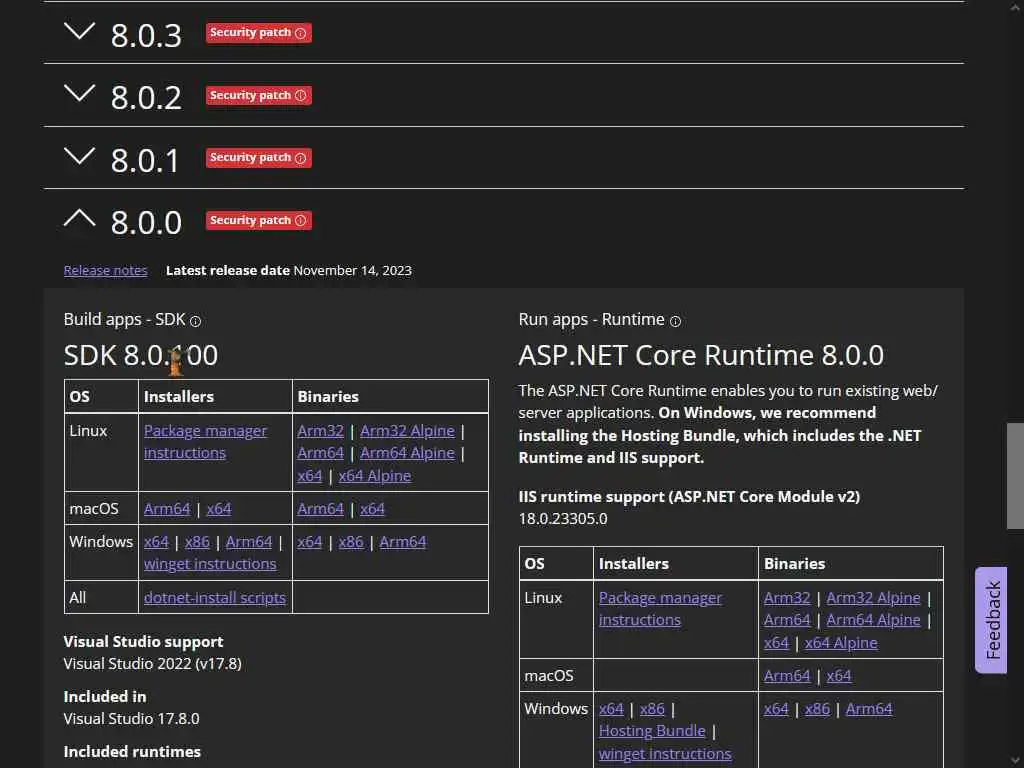
Task: Open dotnet-install scripts link
Action: 215,598
